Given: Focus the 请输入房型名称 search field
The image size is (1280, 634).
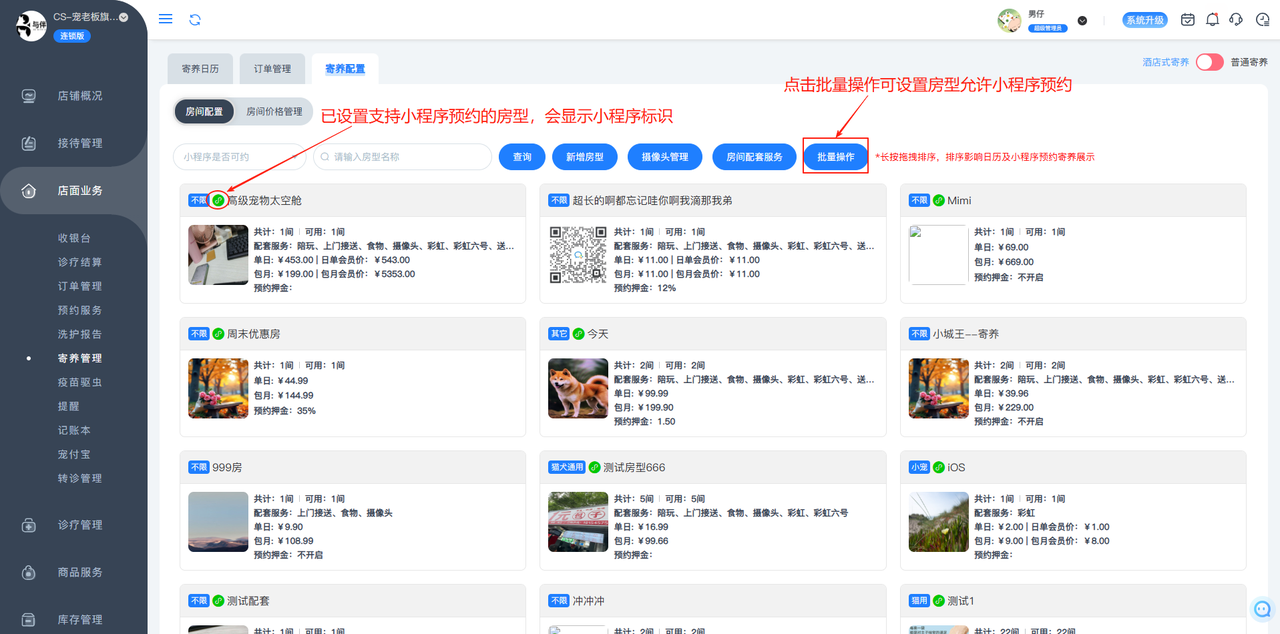Looking at the screenshot, I should 401,157.
